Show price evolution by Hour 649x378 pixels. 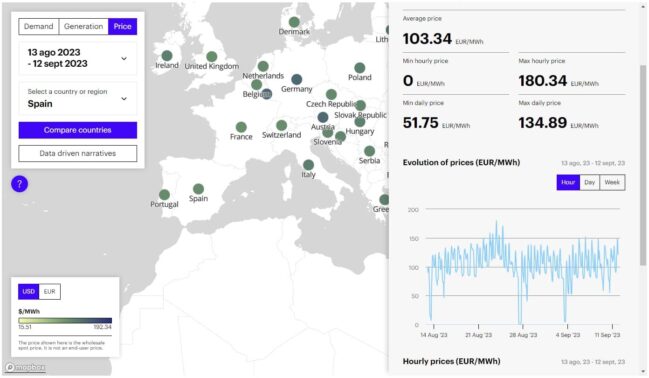point(568,182)
